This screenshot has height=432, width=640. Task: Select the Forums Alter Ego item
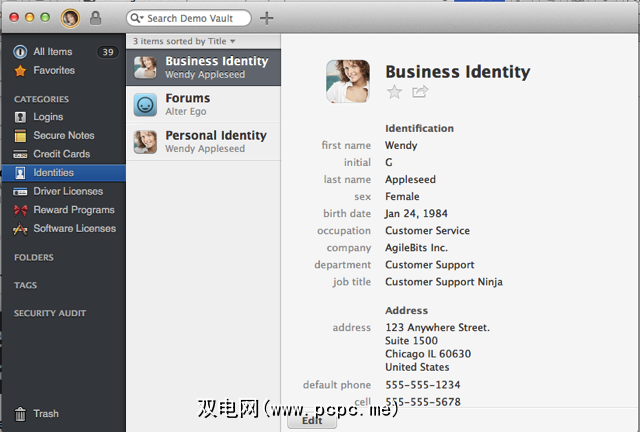[204, 104]
